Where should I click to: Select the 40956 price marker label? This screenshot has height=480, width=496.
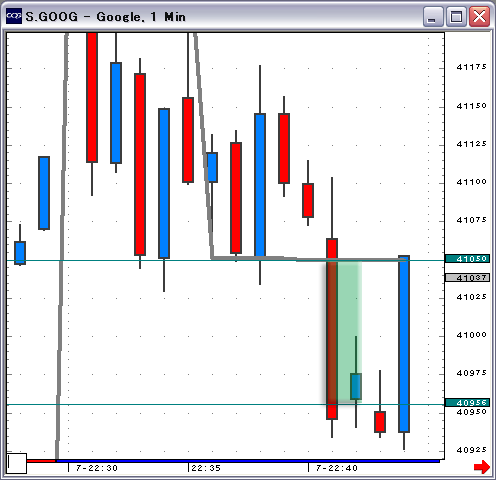(x=467, y=402)
